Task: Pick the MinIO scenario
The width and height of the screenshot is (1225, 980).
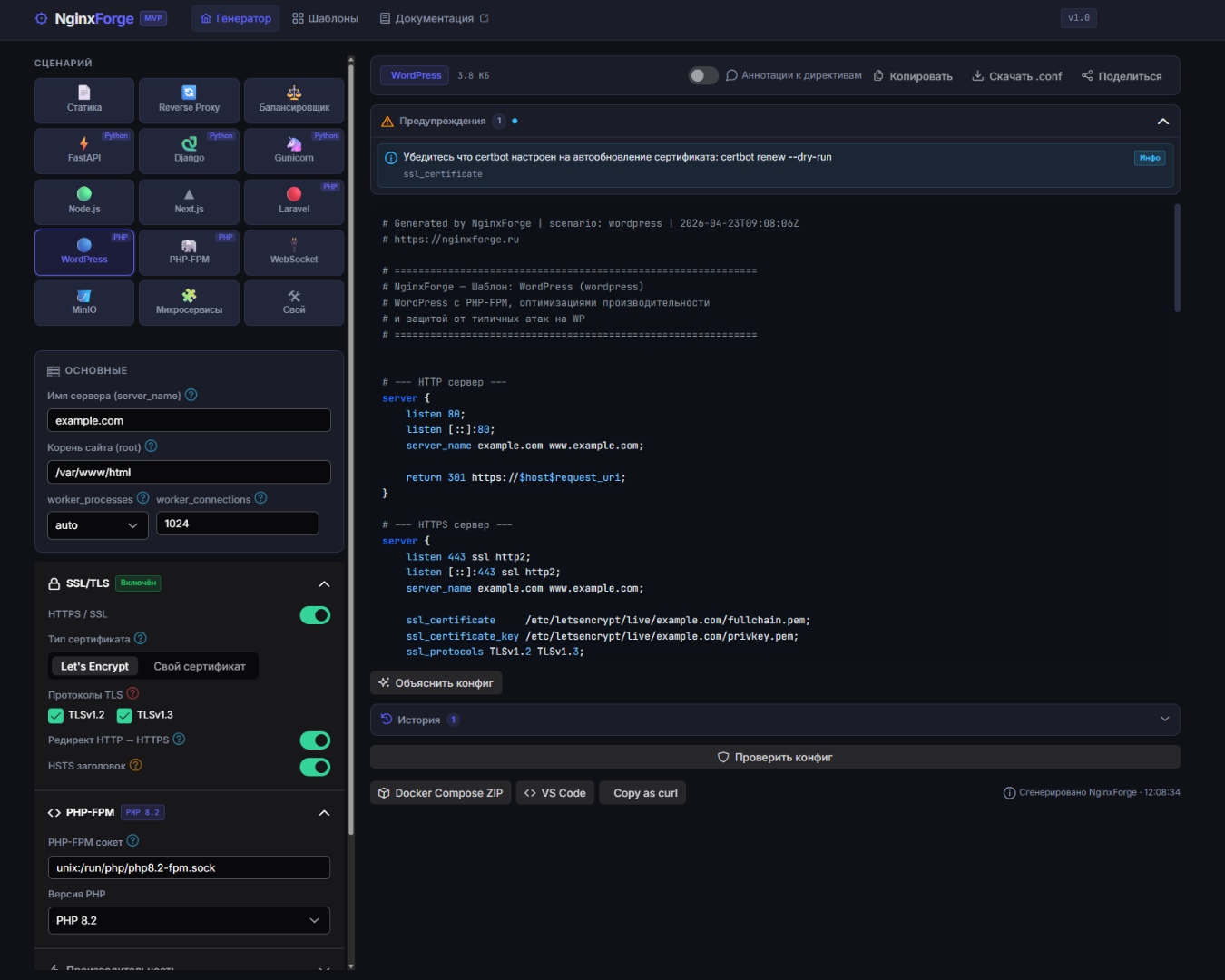Action: [84, 302]
